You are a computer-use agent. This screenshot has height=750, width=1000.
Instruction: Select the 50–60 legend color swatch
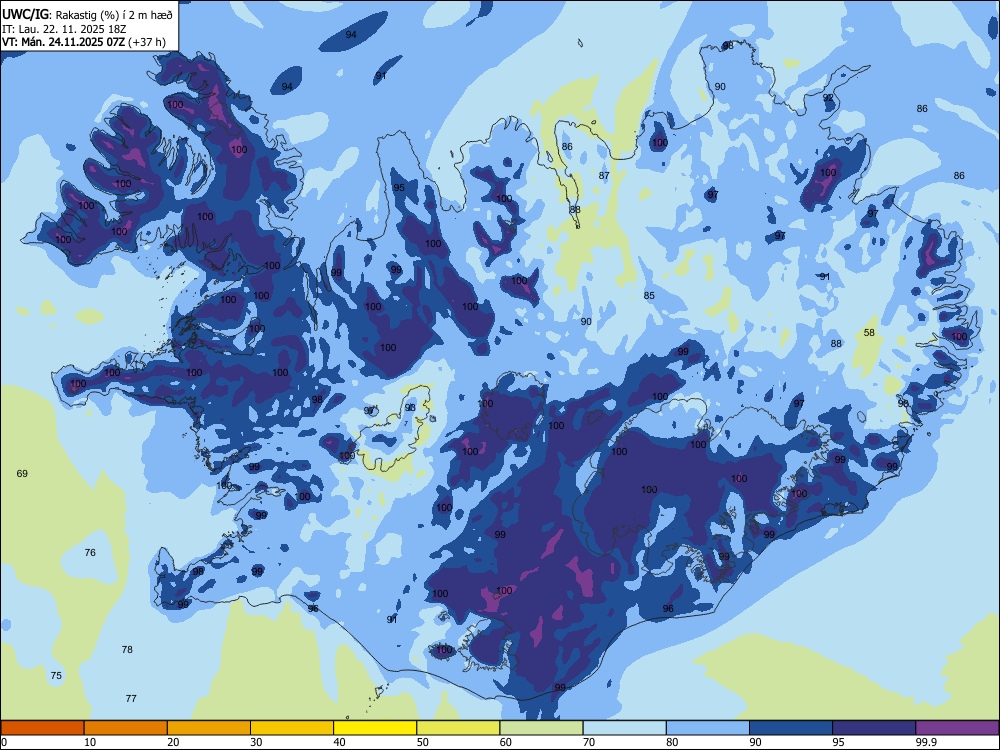click(458, 728)
